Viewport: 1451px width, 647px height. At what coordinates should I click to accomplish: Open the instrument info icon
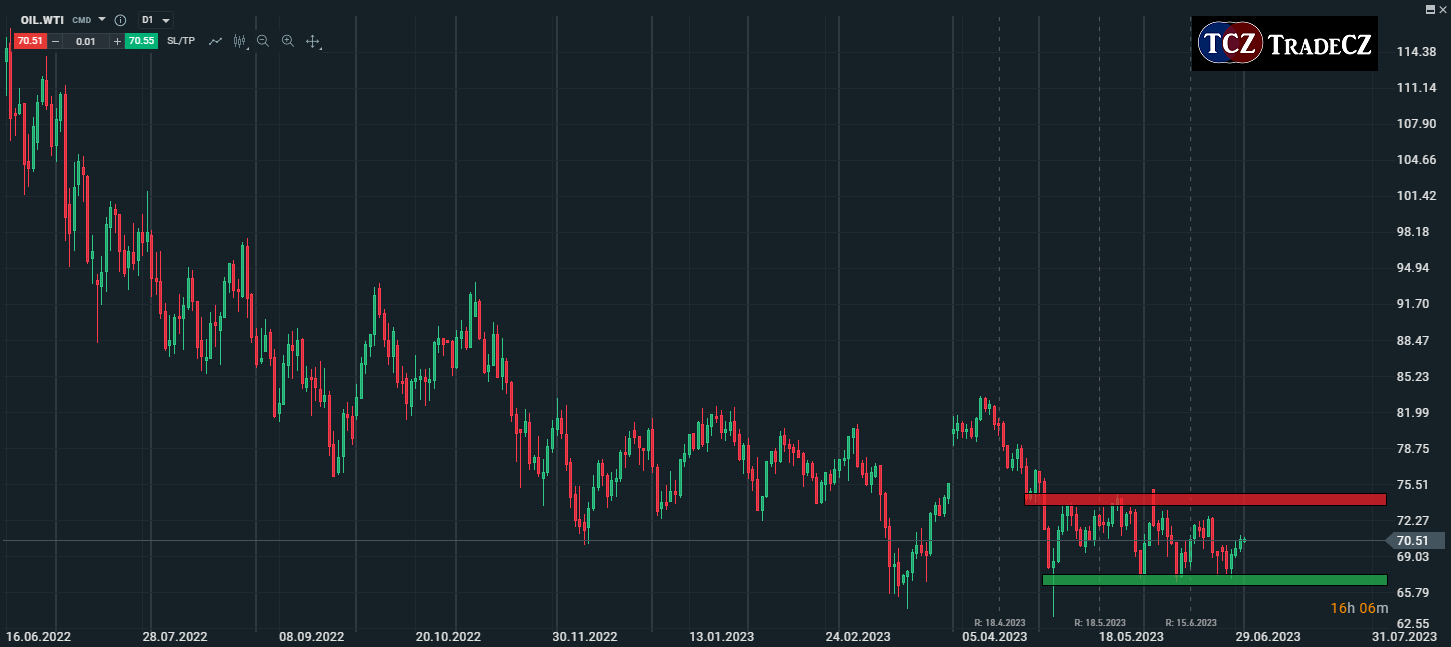click(120, 20)
